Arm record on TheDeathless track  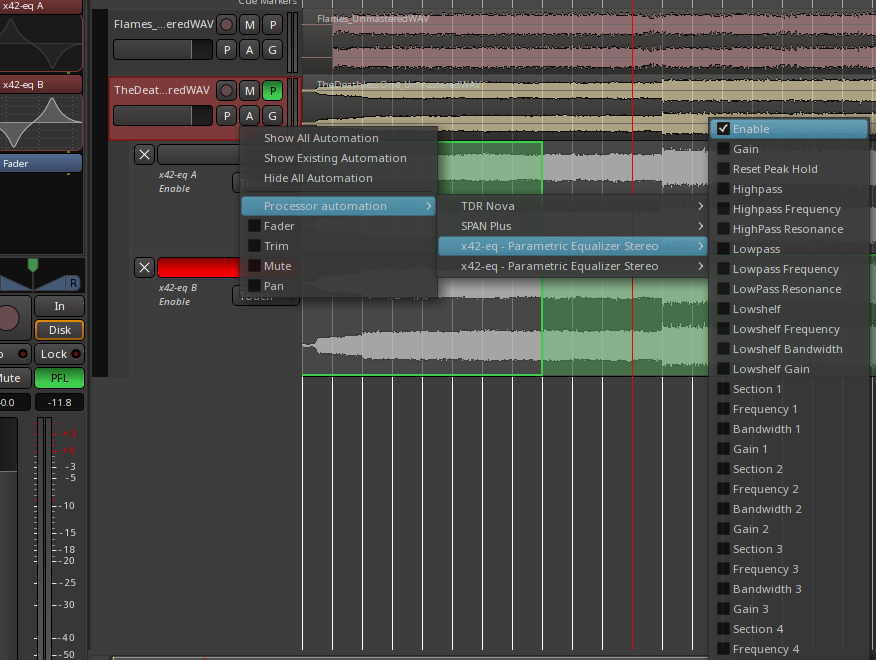point(227,91)
